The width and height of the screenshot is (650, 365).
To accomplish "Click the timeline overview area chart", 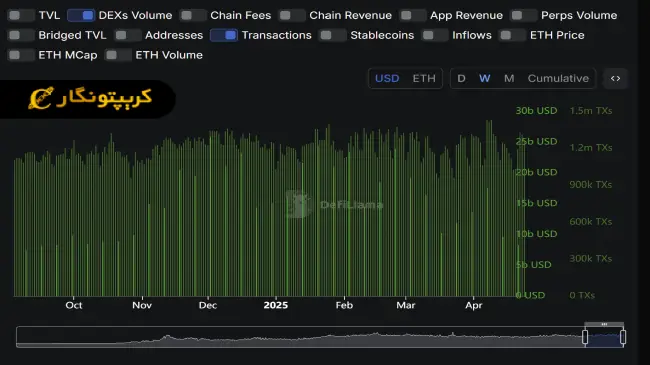I will click(x=299, y=337).
